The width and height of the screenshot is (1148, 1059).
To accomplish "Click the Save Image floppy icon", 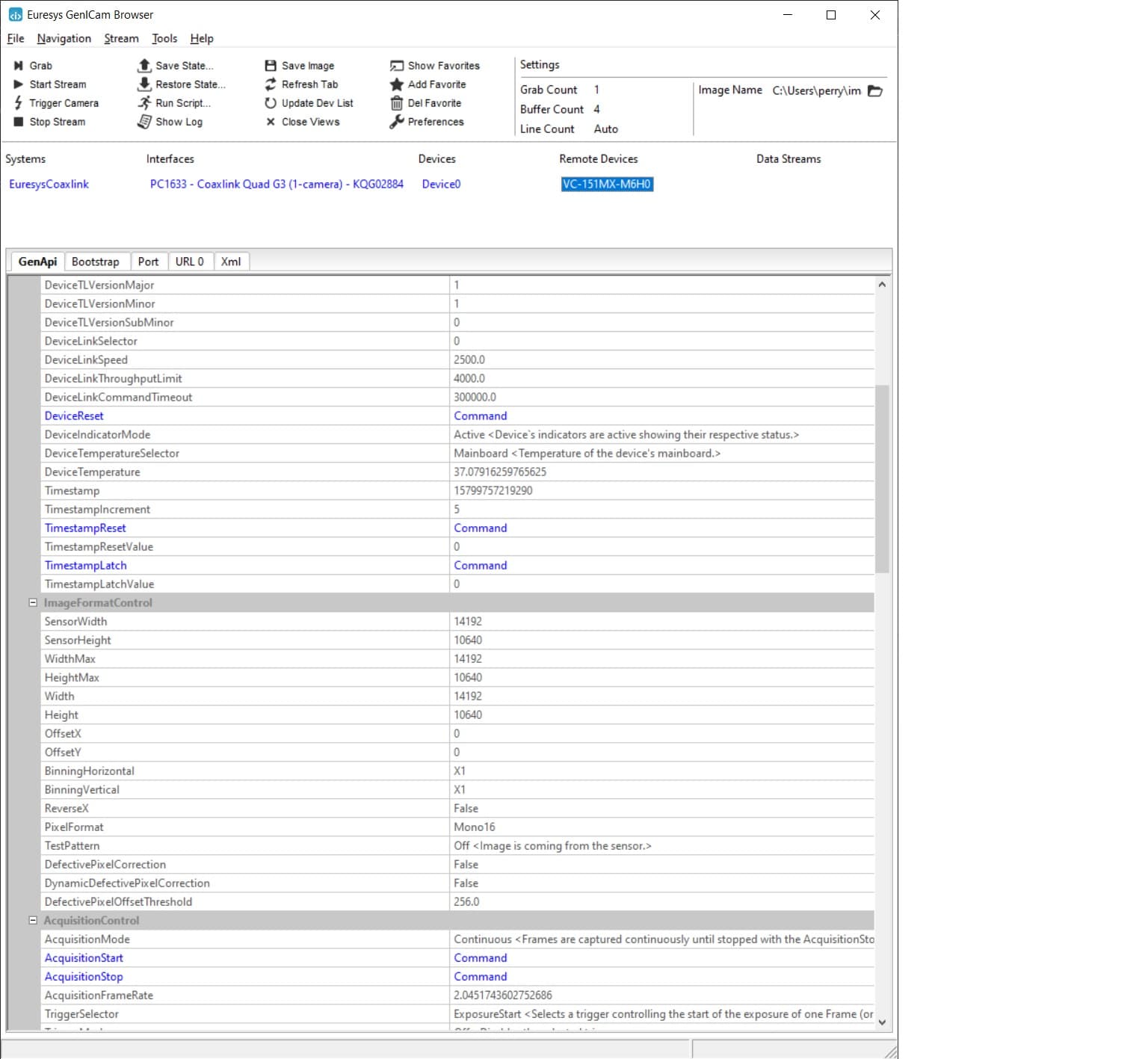I will (x=271, y=66).
